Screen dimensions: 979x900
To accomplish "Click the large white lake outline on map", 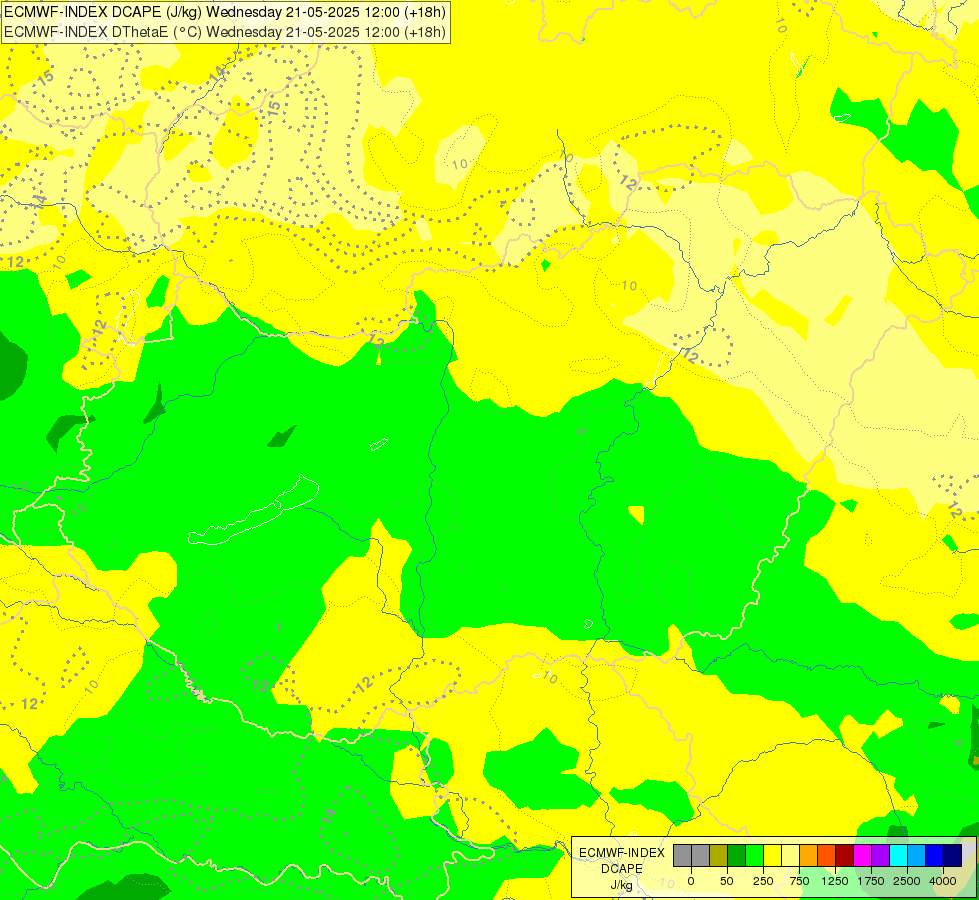I will [x=254, y=512].
